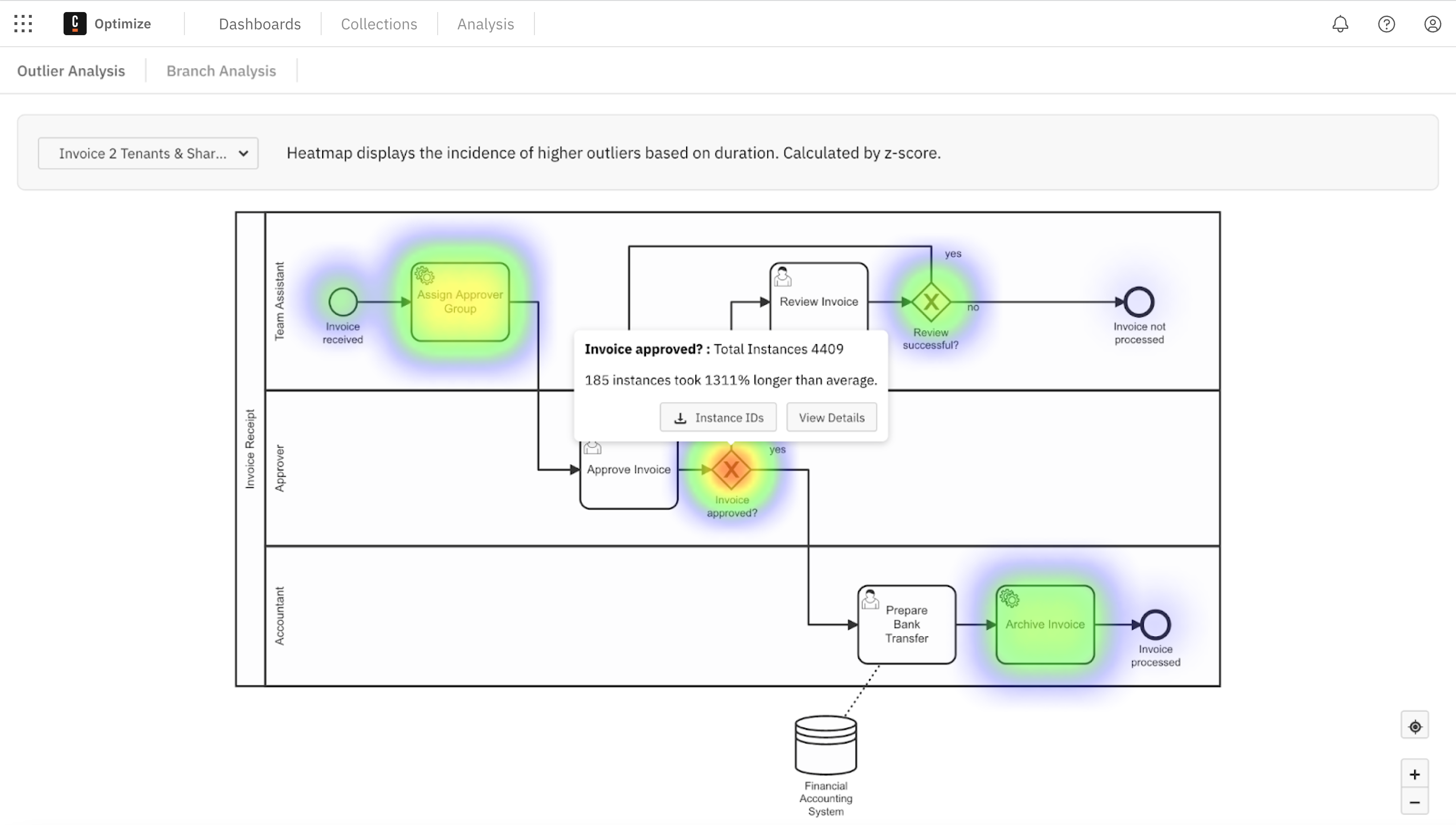Click the View Details button
Image resolution: width=1456 pixels, height=825 pixels.
pyautogui.click(x=832, y=417)
